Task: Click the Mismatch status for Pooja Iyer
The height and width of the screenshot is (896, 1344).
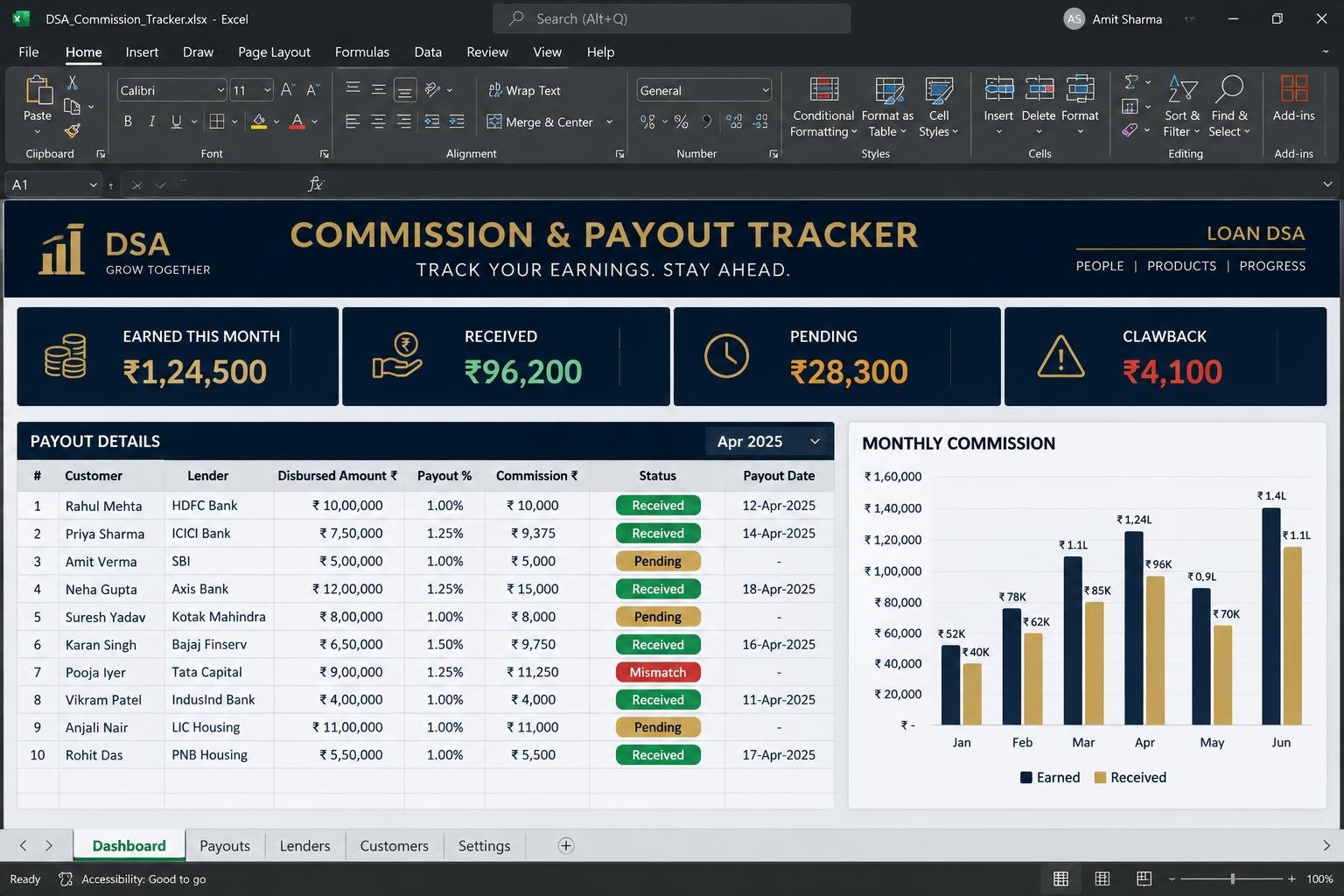Action: 658,672
